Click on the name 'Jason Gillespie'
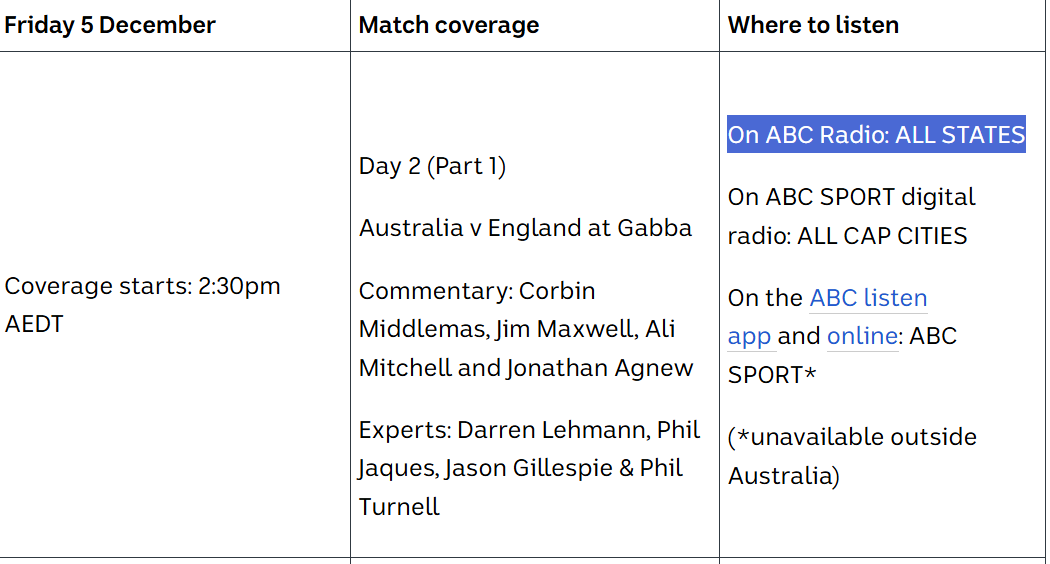This screenshot has height=564, width=1050. (x=529, y=468)
